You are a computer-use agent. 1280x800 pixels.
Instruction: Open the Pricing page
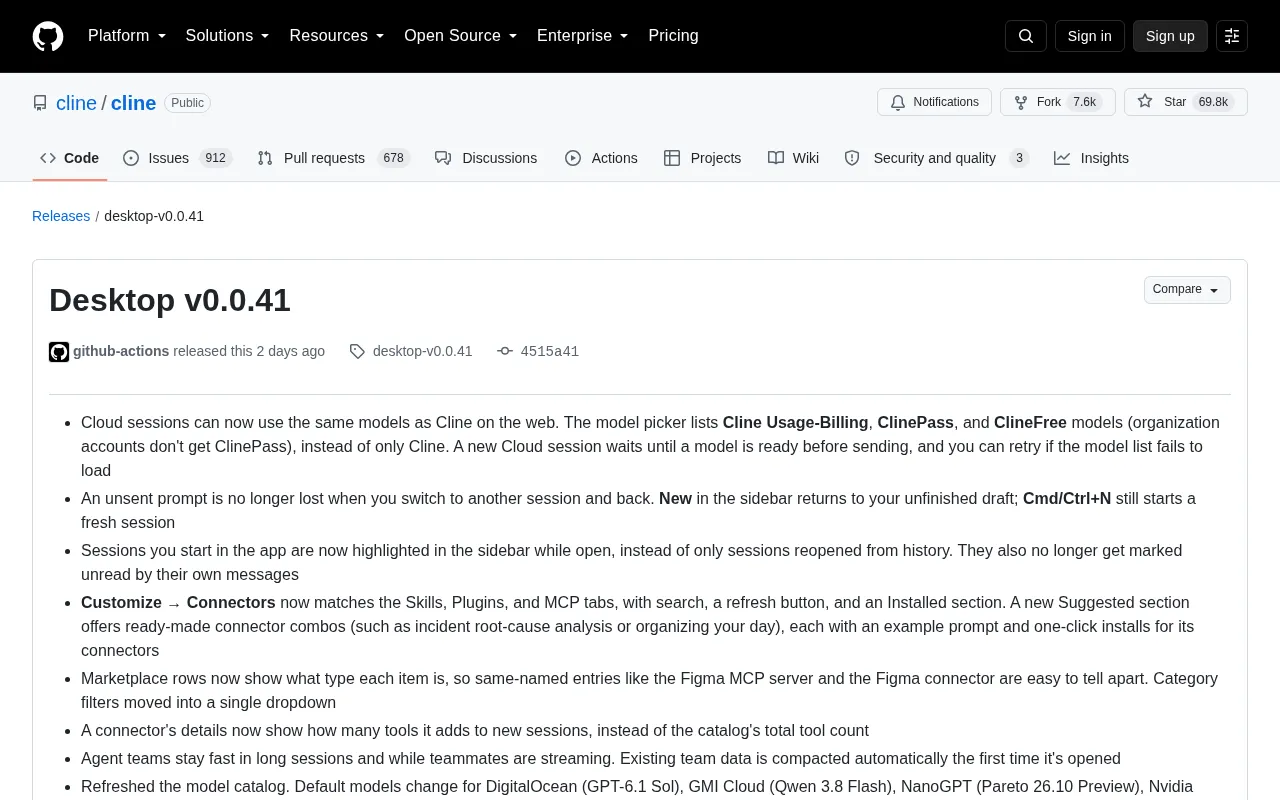[673, 36]
